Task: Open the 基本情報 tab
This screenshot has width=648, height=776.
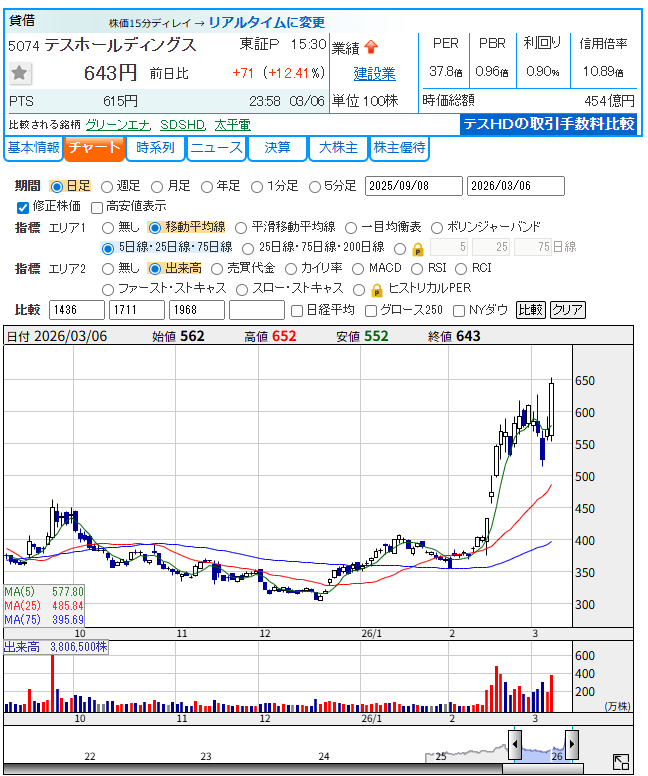Action: coord(34,148)
